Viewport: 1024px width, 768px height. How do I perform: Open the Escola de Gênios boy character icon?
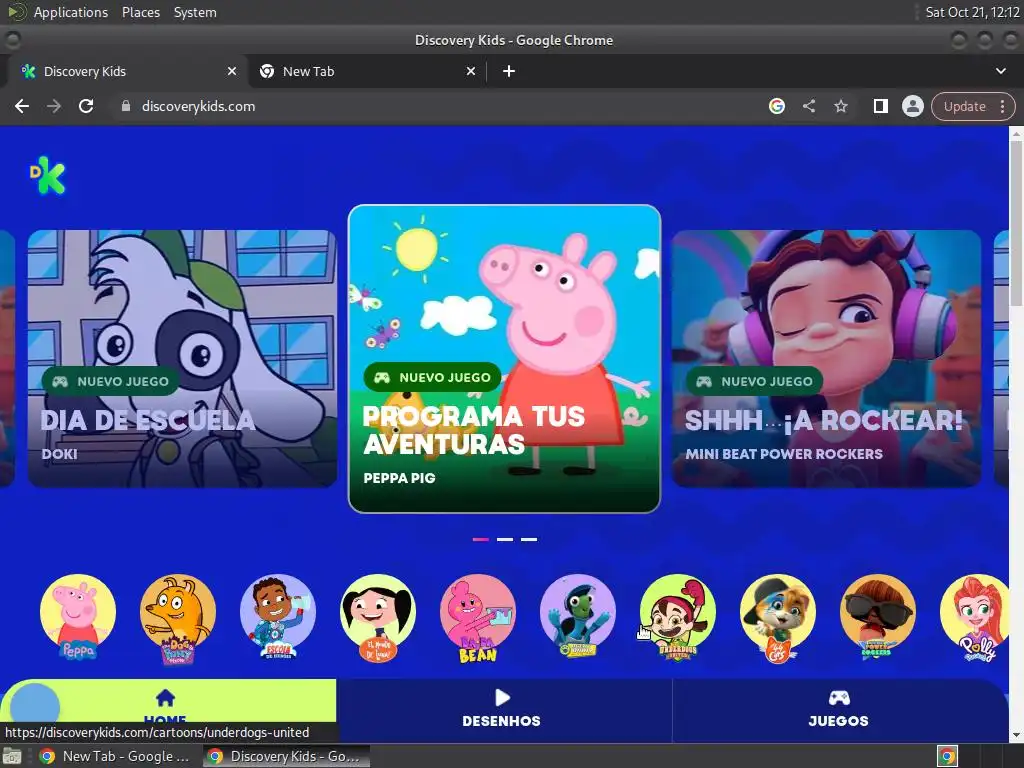[x=278, y=617]
